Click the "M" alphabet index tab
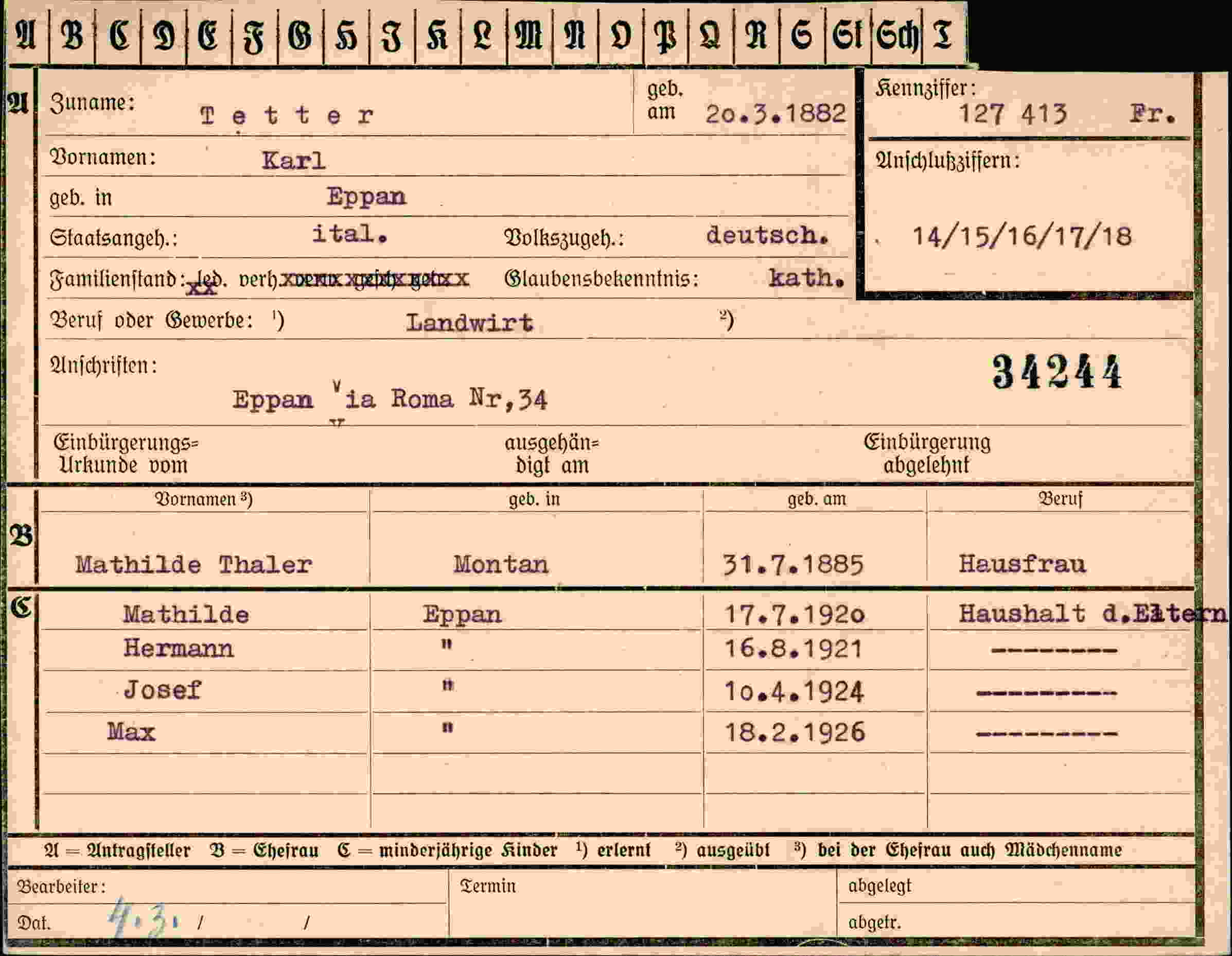This screenshot has width=1232, height=956. [528, 35]
